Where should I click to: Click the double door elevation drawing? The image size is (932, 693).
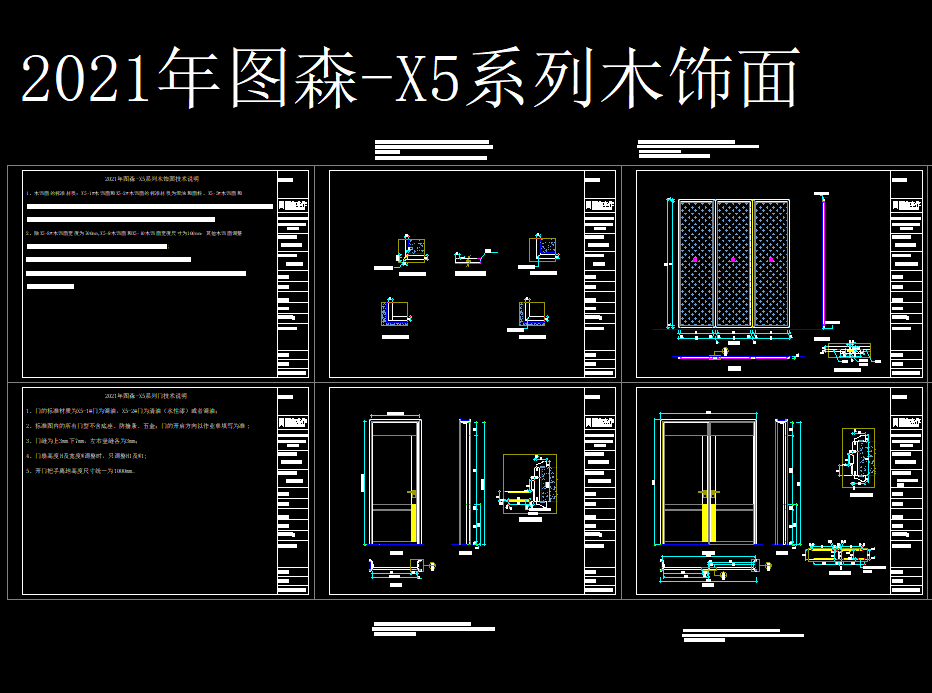(708, 481)
